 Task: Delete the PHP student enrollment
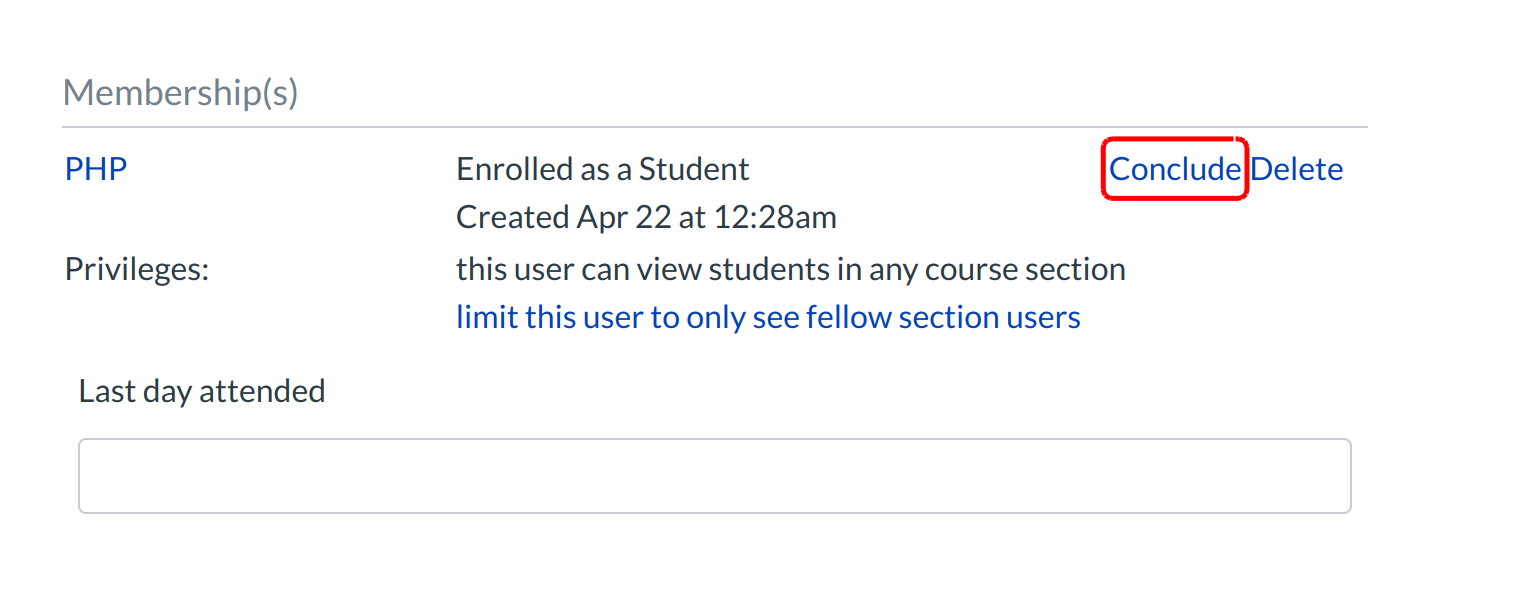click(1296, 169)
